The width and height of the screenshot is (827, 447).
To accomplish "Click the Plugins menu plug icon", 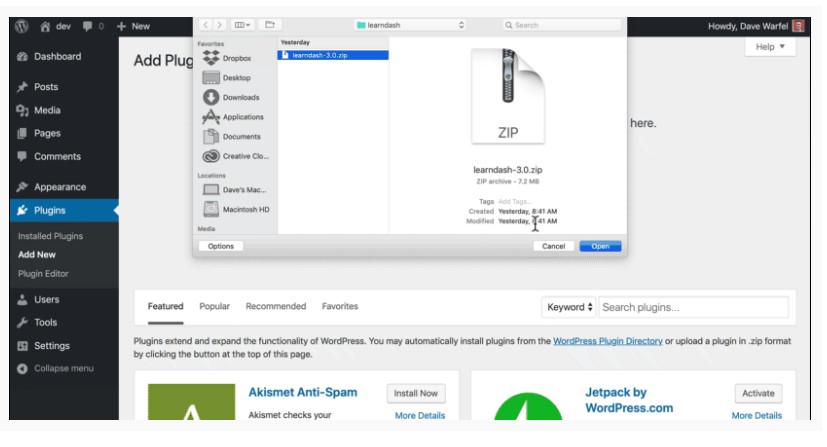I will [22, 210].
